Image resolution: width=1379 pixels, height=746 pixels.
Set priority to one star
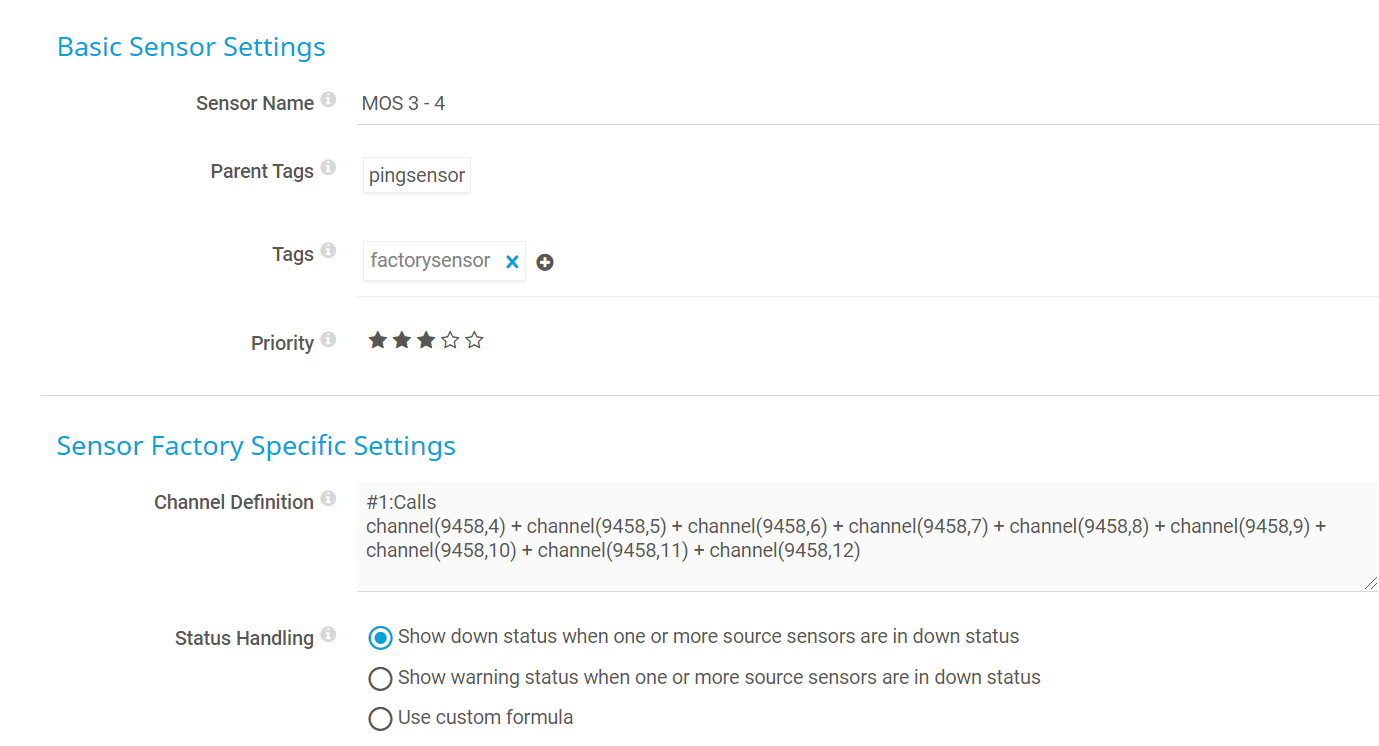(x=377, y=341)
